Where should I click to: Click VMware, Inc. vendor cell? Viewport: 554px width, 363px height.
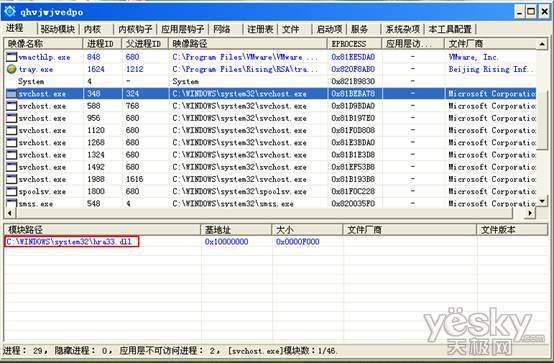coord(473,57)
